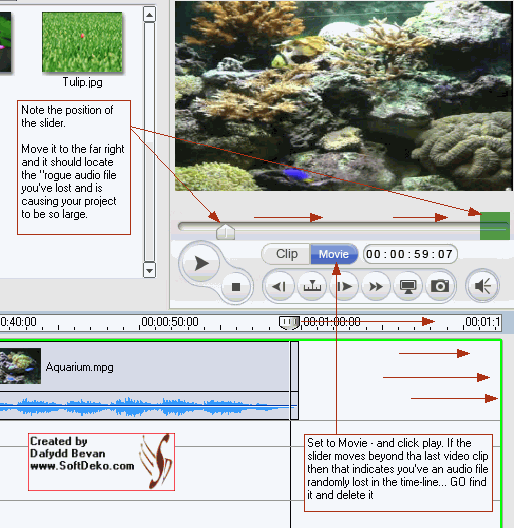Click the timecode field 00:00:59:07
514x528 pixels.
click(410, 254)
